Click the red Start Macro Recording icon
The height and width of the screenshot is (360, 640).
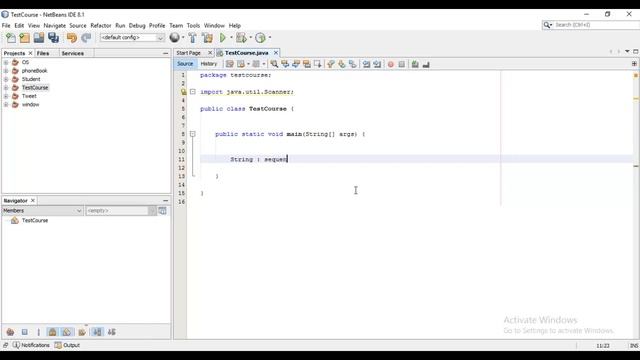click(x=391, y=64)
